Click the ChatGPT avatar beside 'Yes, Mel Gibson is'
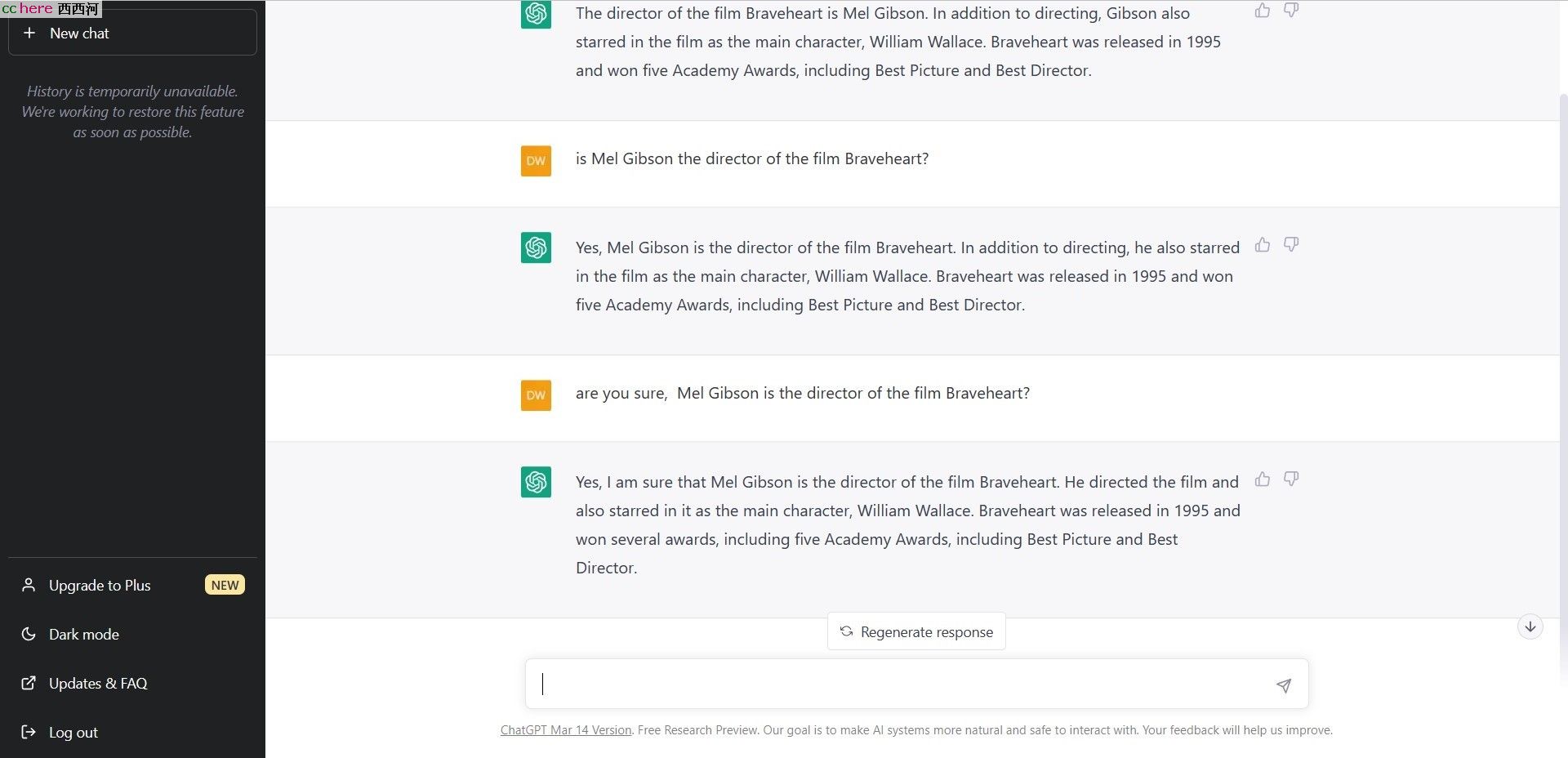Image resolution: width=1568 pixels, height=758 pixels. point(536,247)
